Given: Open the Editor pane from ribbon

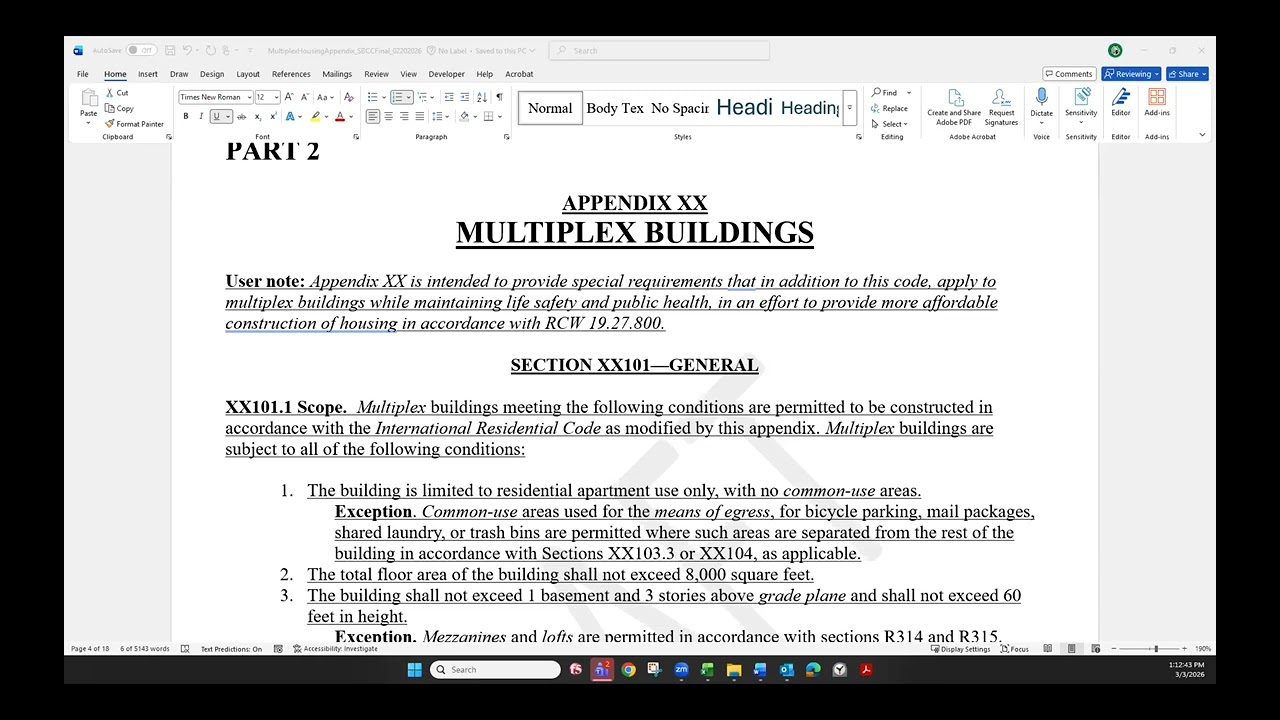Looking at the screenshot, I should coord(1121,102).
